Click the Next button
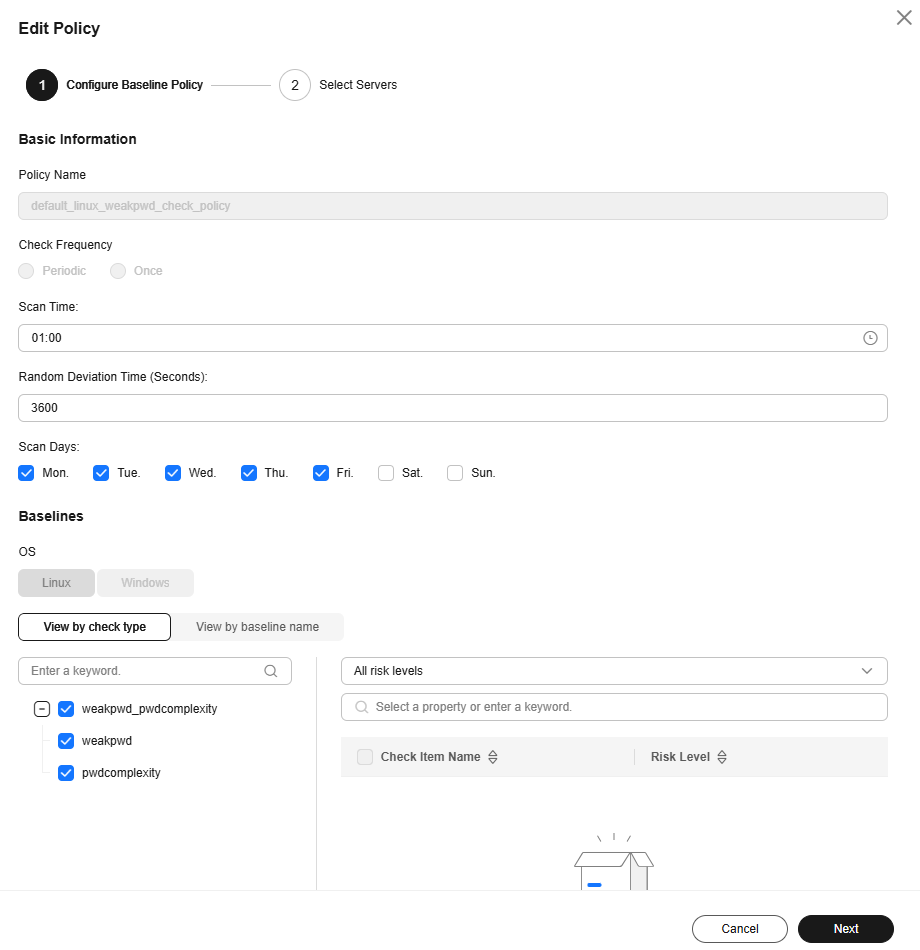Screen dimensions: 920x950 pyautogui.click(x=845, y=929)
